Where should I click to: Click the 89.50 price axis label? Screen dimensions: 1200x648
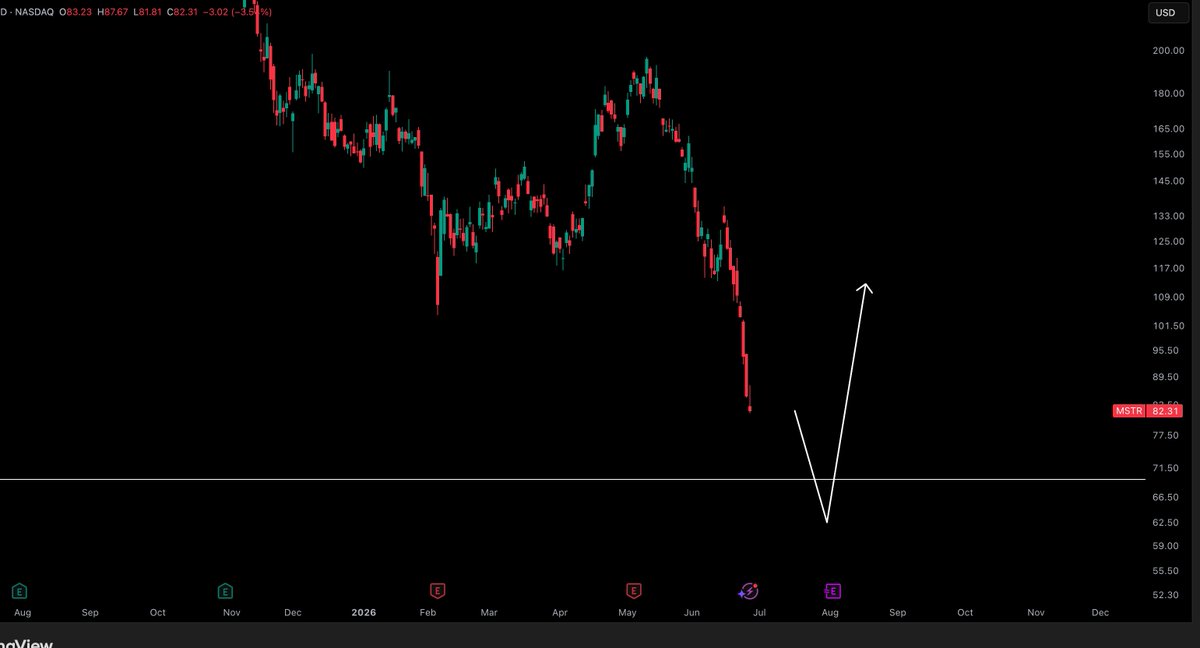[1166, 378]
